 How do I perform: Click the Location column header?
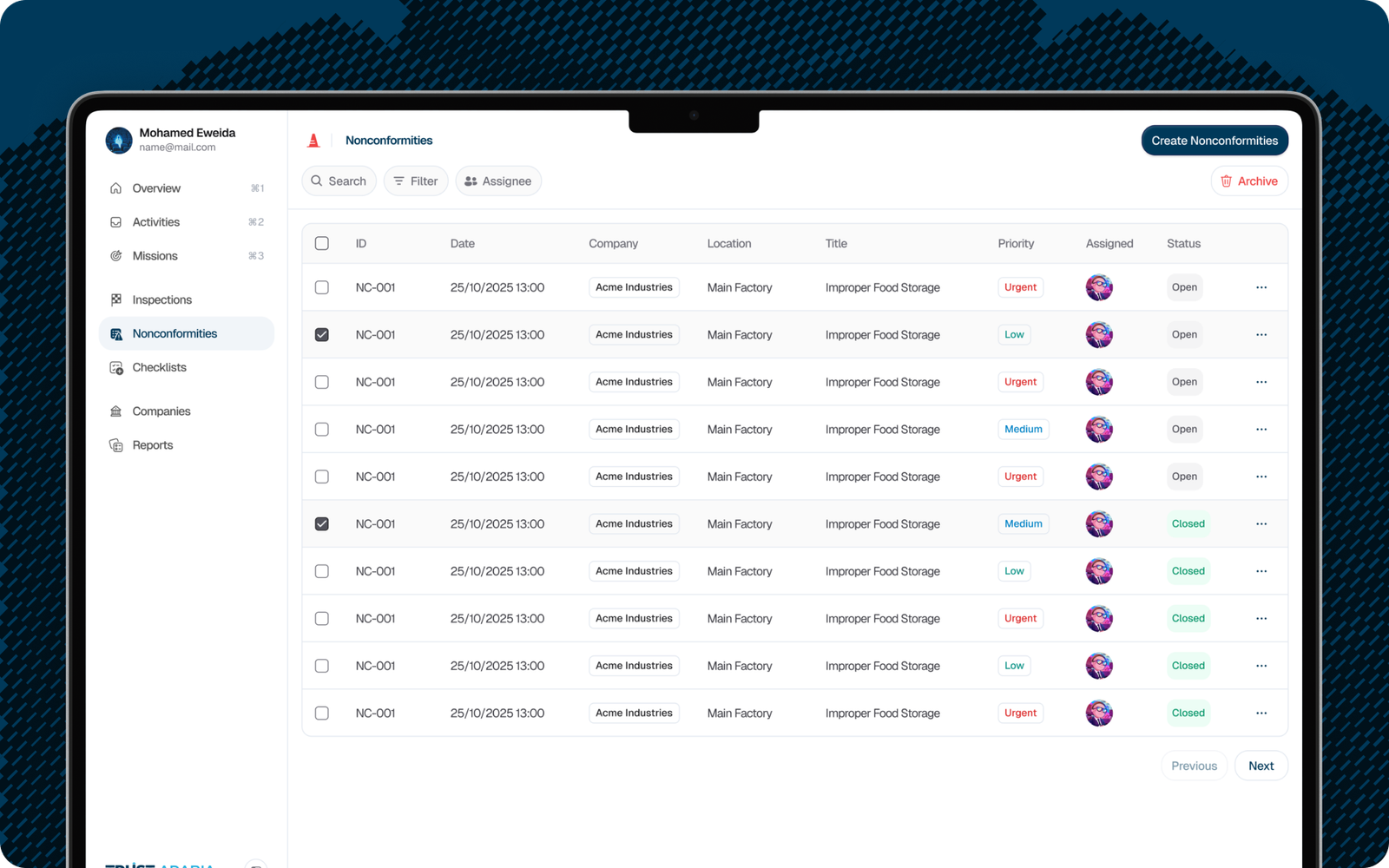729,244
